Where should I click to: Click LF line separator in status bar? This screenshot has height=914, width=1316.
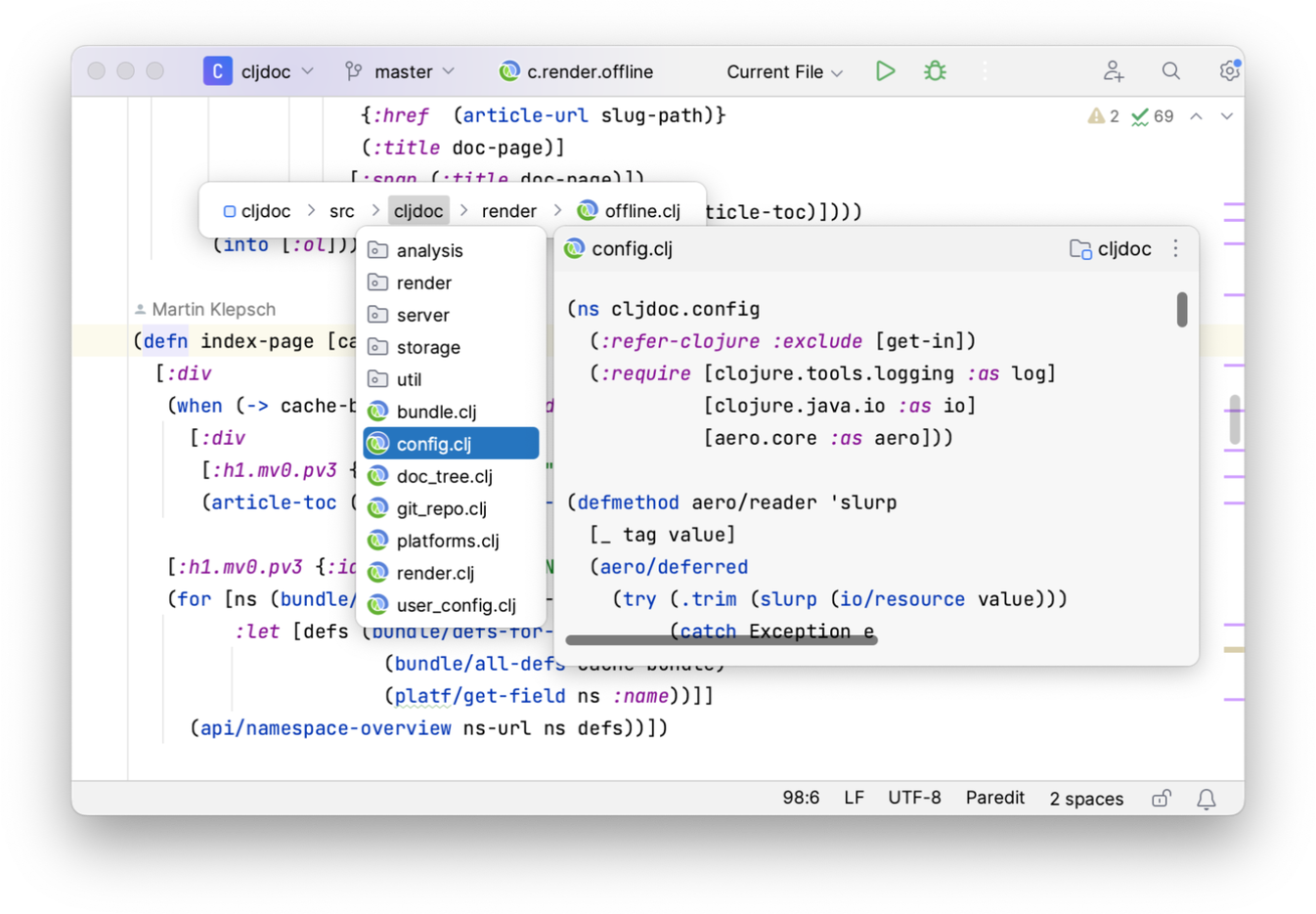tap(854, 799)
